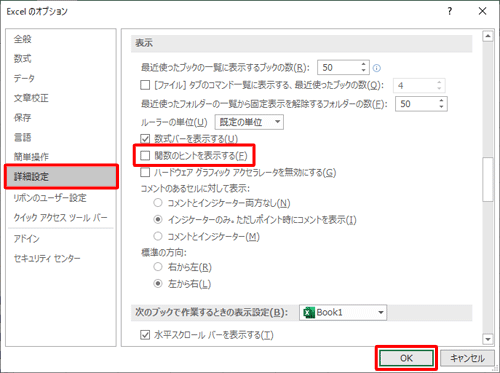Select 詳細設定 in the sidebar
The width and height of the screenshot is (500, 373).
coord(61,177)
